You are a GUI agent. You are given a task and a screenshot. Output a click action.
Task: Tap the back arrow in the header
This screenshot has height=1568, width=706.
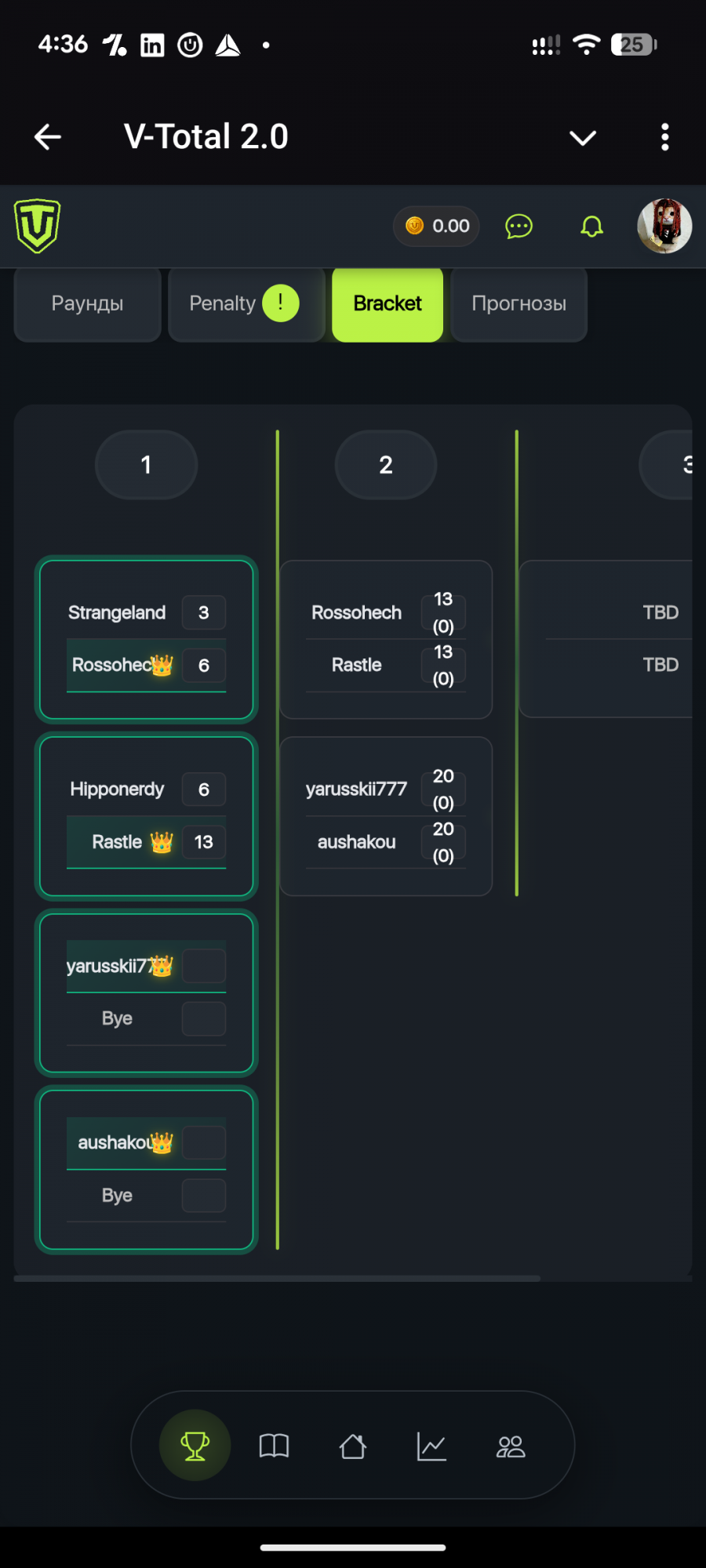tap(48, 137)
